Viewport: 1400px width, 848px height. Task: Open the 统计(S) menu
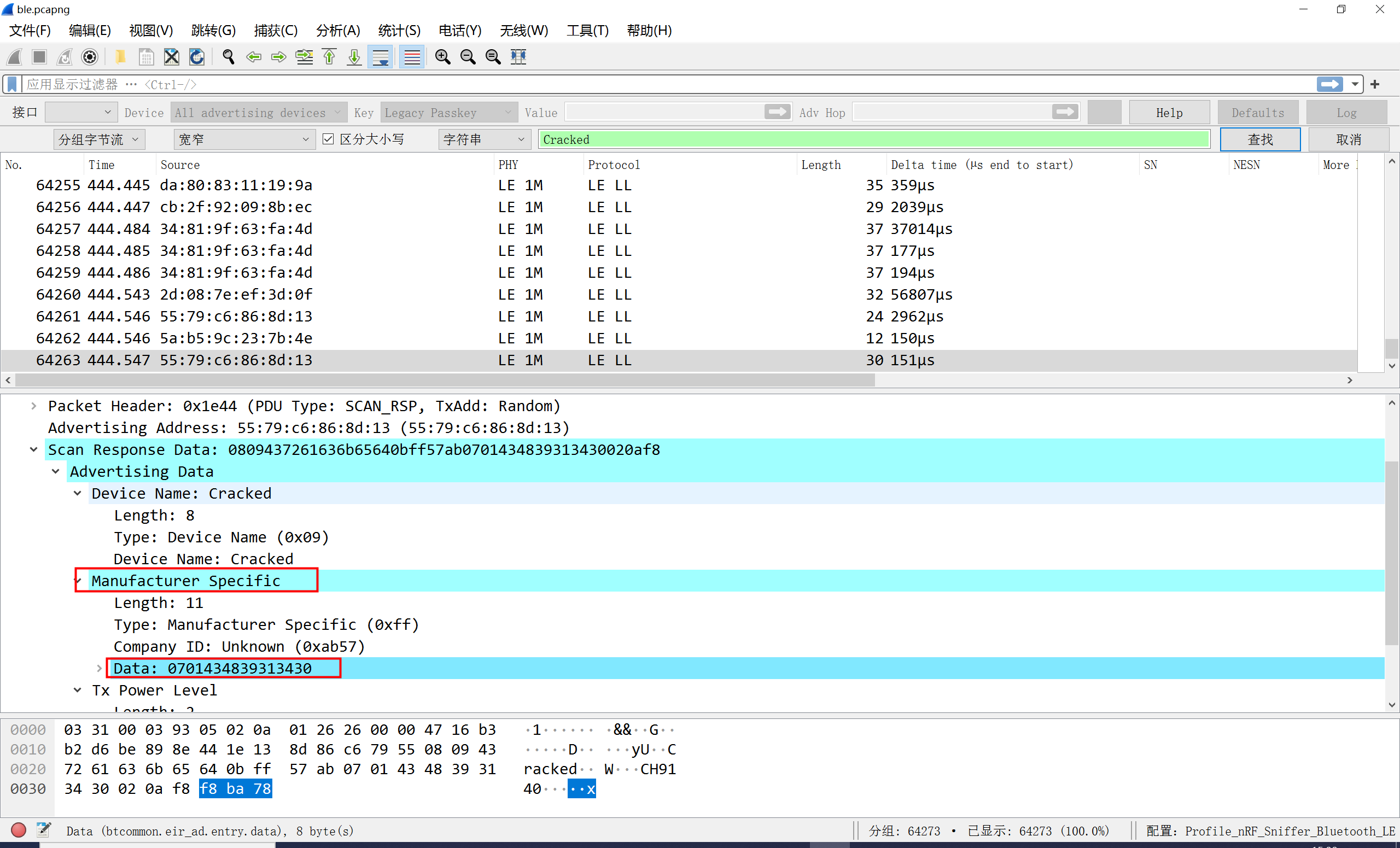[399, 30]
